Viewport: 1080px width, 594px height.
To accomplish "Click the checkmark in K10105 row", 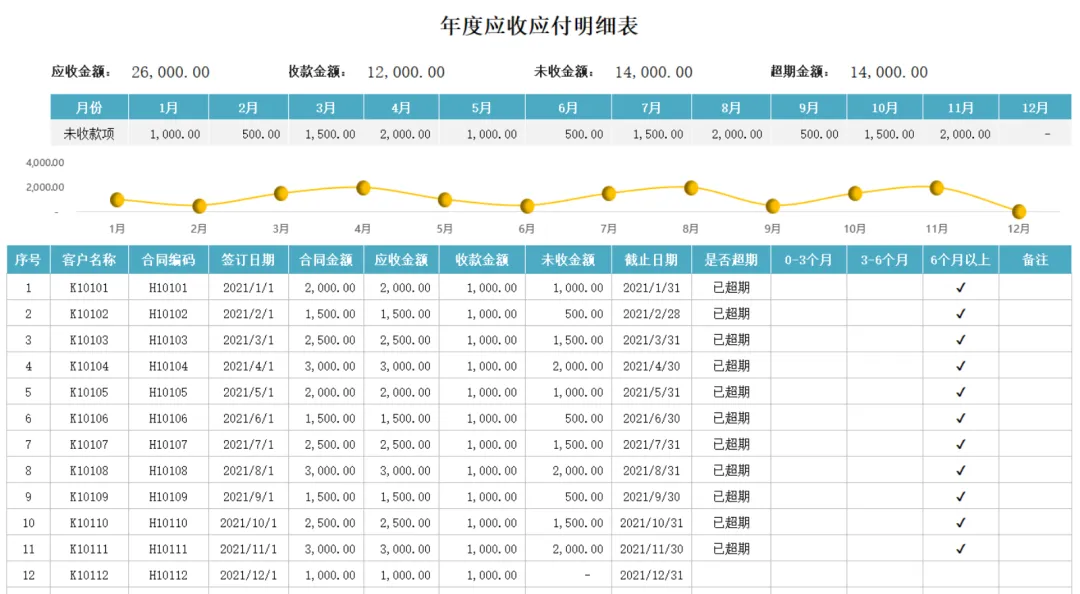I will coord(961,392).
